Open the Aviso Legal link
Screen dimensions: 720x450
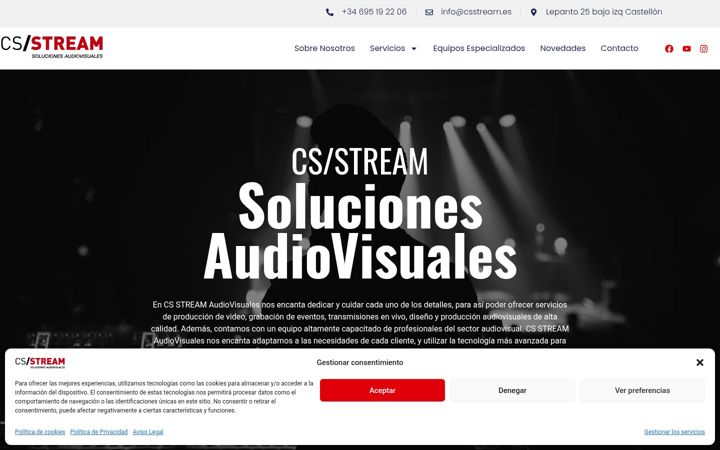pos(148,432)
